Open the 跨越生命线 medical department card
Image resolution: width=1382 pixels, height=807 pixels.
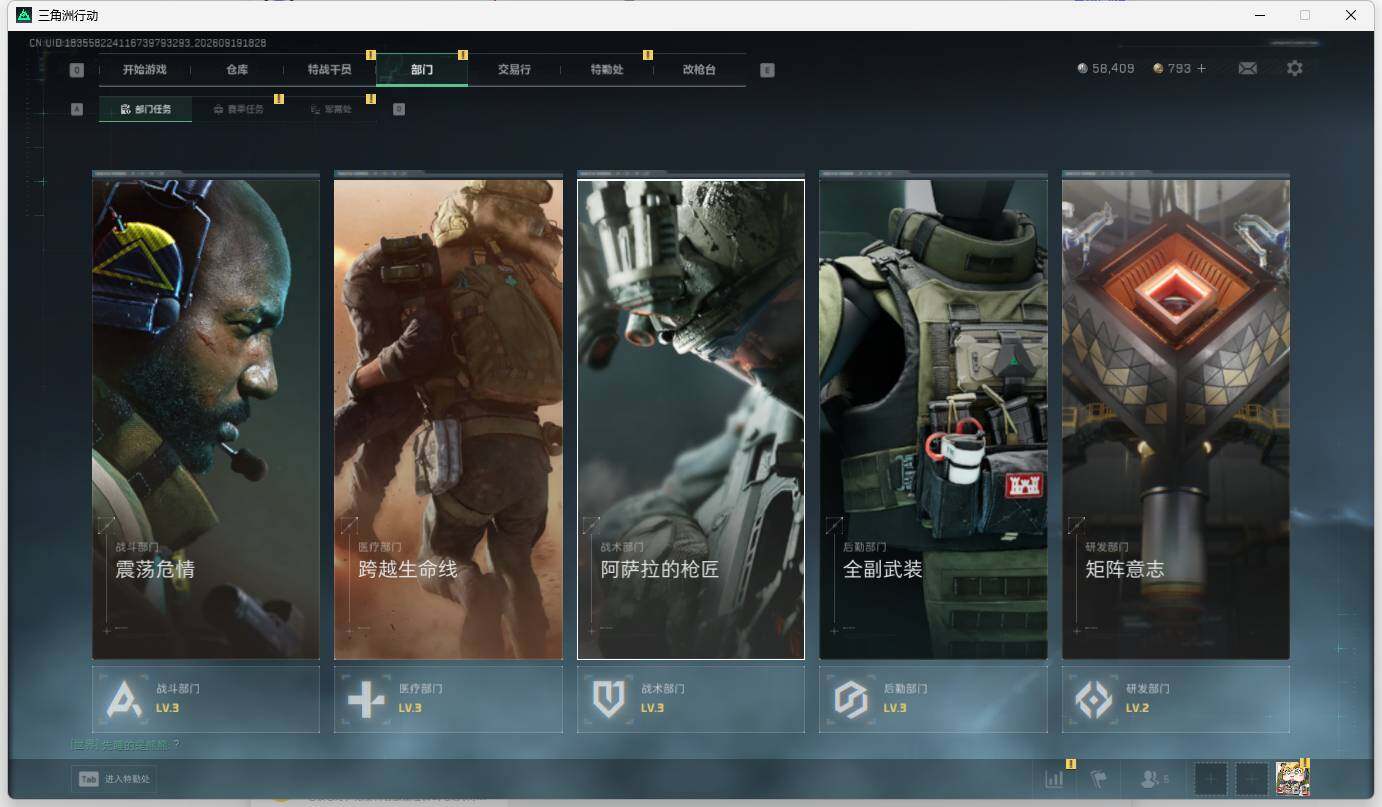click(x=448, y=419)
